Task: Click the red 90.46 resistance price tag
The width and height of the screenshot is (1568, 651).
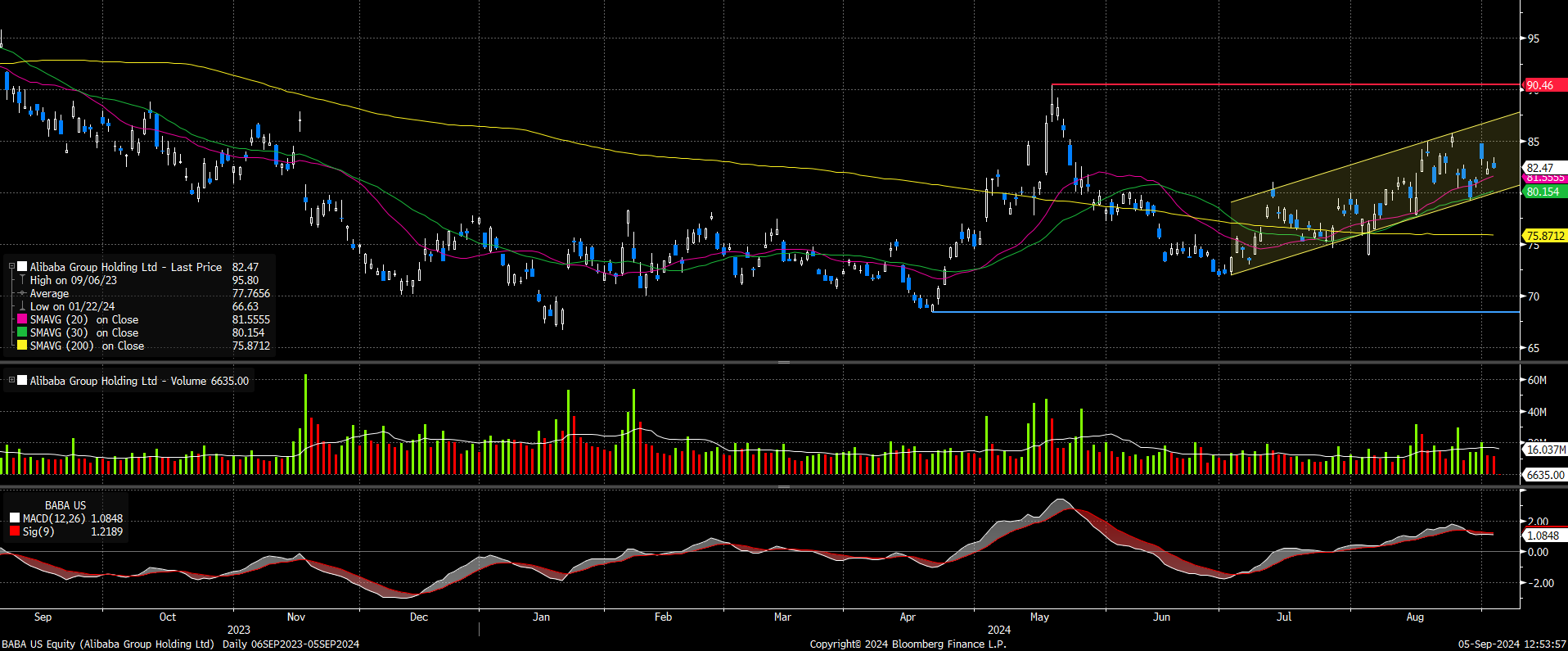Action: [1544, 85]
